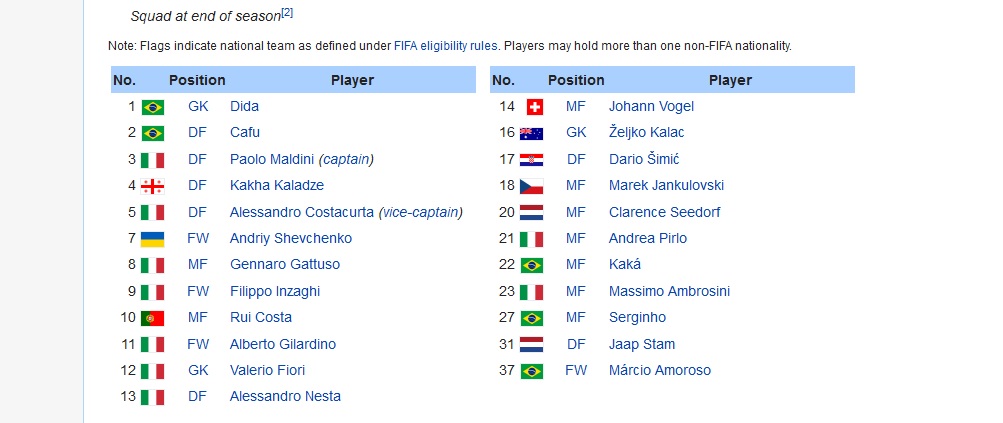Click the Australia flag beside Željko Kalac
This screenshot has width=1003, height=423.
pyautogui.click(x=531, y=133)
